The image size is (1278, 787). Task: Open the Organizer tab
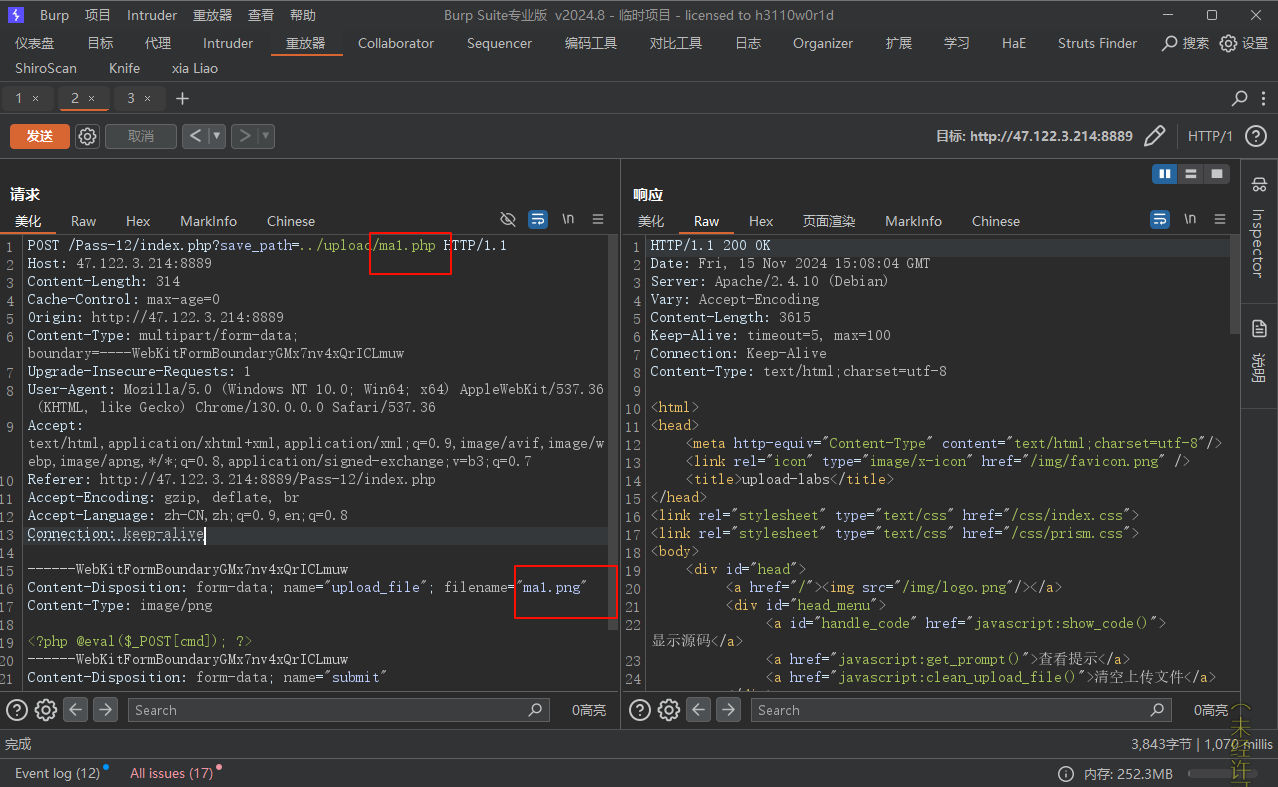[x=823, y=43]
